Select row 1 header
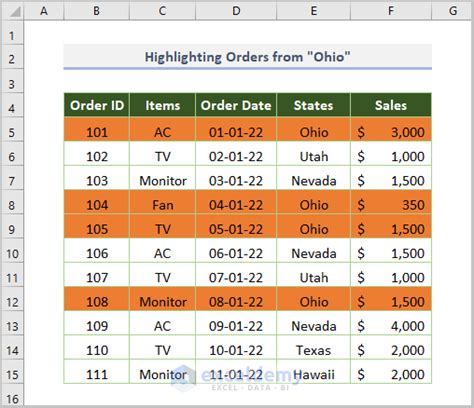 12,33
